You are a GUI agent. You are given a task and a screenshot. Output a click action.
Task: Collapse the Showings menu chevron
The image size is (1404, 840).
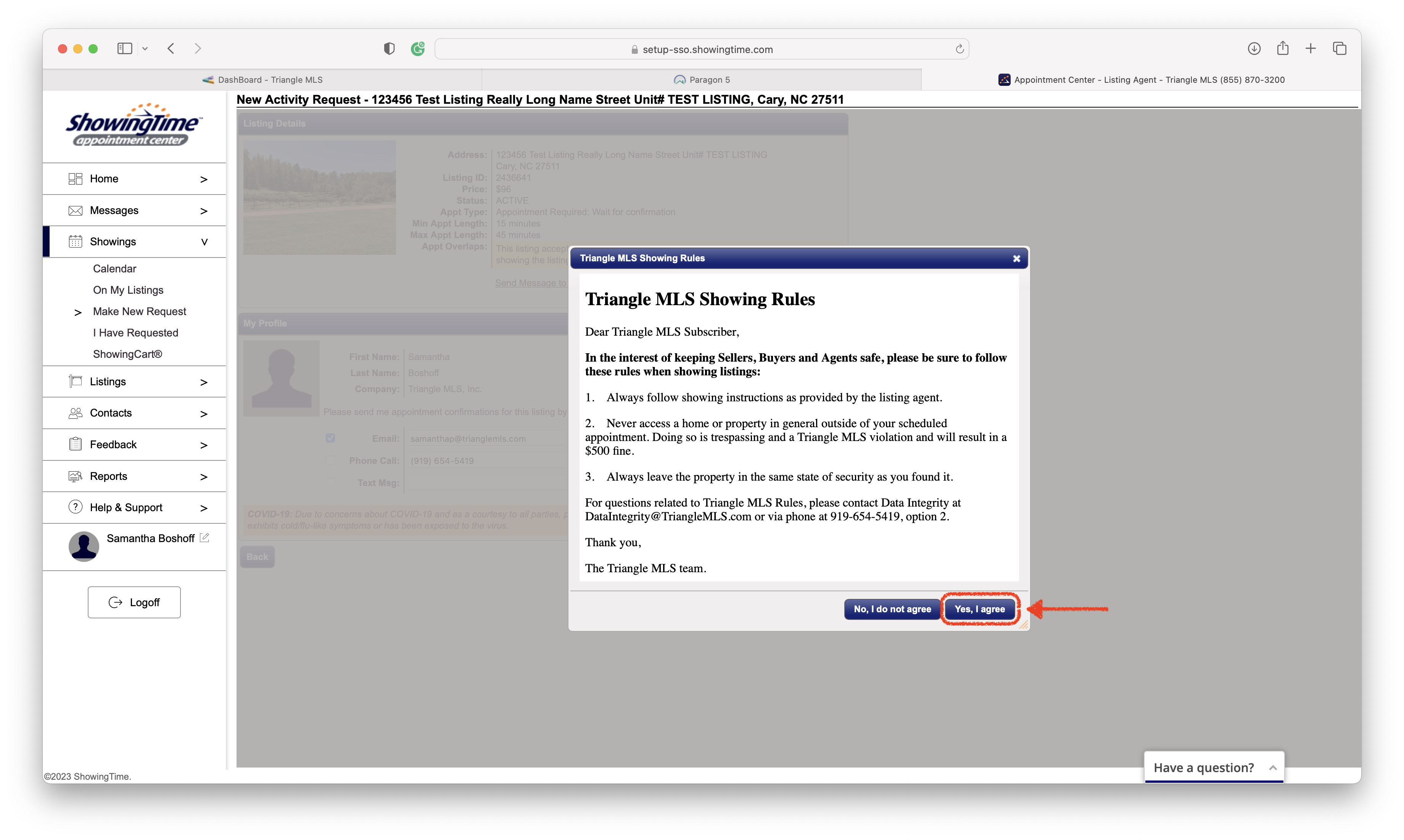coord(204,242)
